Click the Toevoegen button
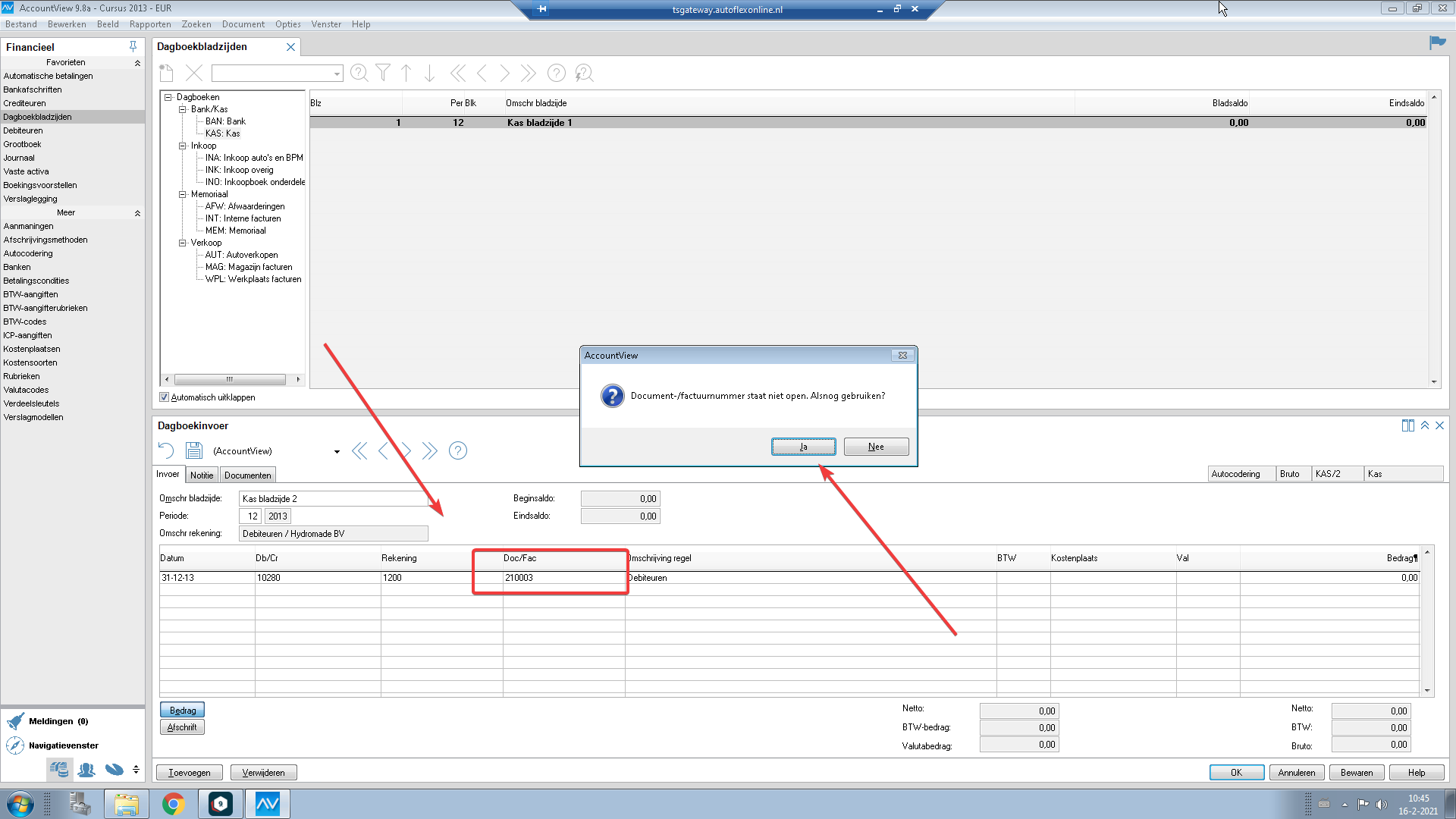This screenshot has height=819, width=1456. coord(190,773)
